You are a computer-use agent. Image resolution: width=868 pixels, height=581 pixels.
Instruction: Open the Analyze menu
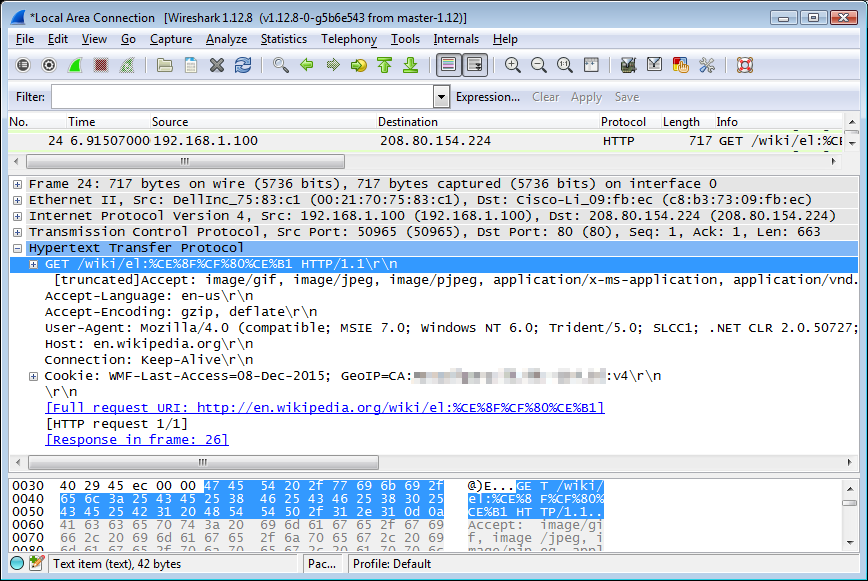pyautogui.click(x=226, y=39)
